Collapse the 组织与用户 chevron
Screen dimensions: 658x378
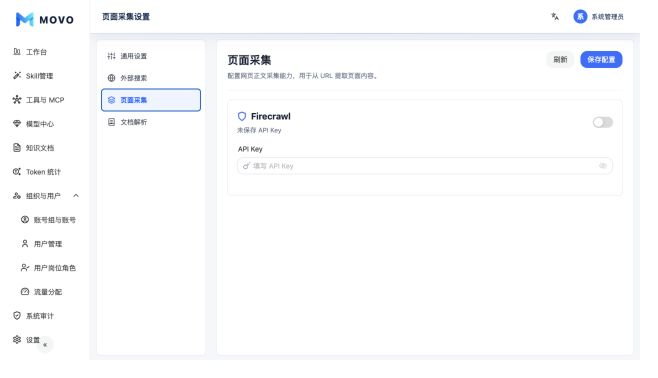[76, 196]
